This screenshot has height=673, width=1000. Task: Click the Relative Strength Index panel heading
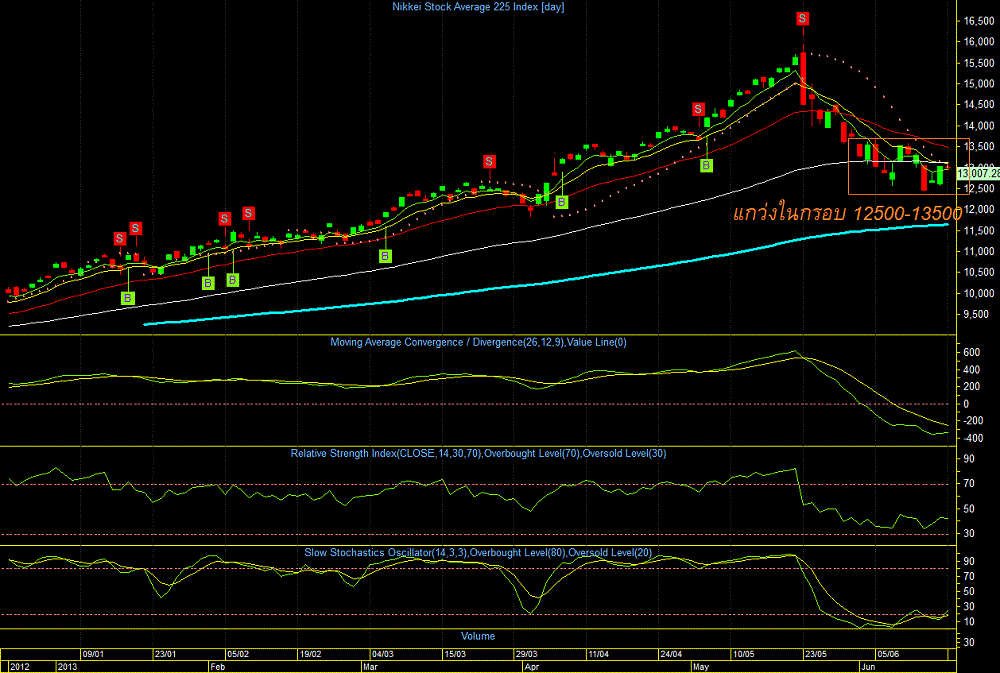pos(478,454)
